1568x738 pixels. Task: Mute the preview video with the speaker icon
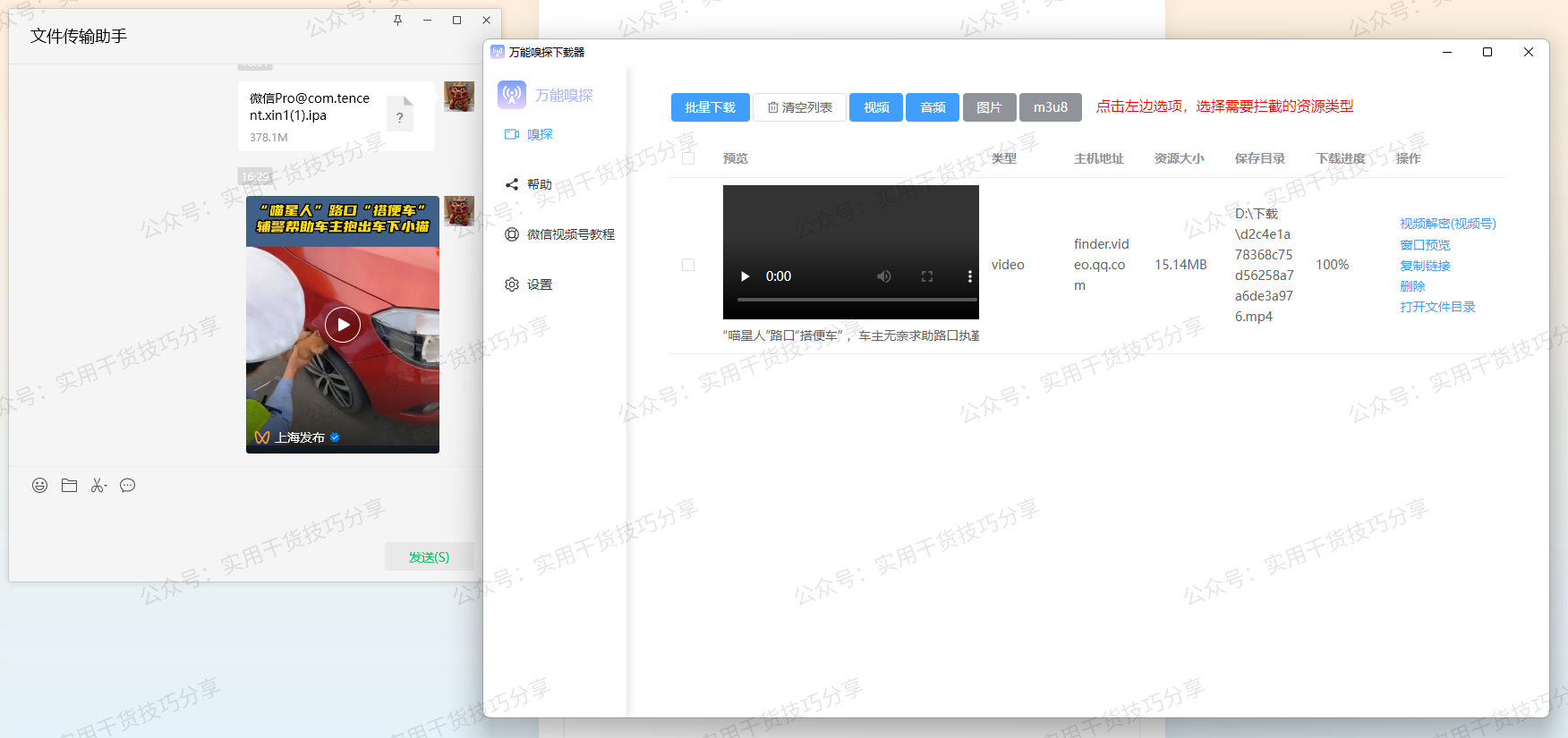click(x=884, y=276)
